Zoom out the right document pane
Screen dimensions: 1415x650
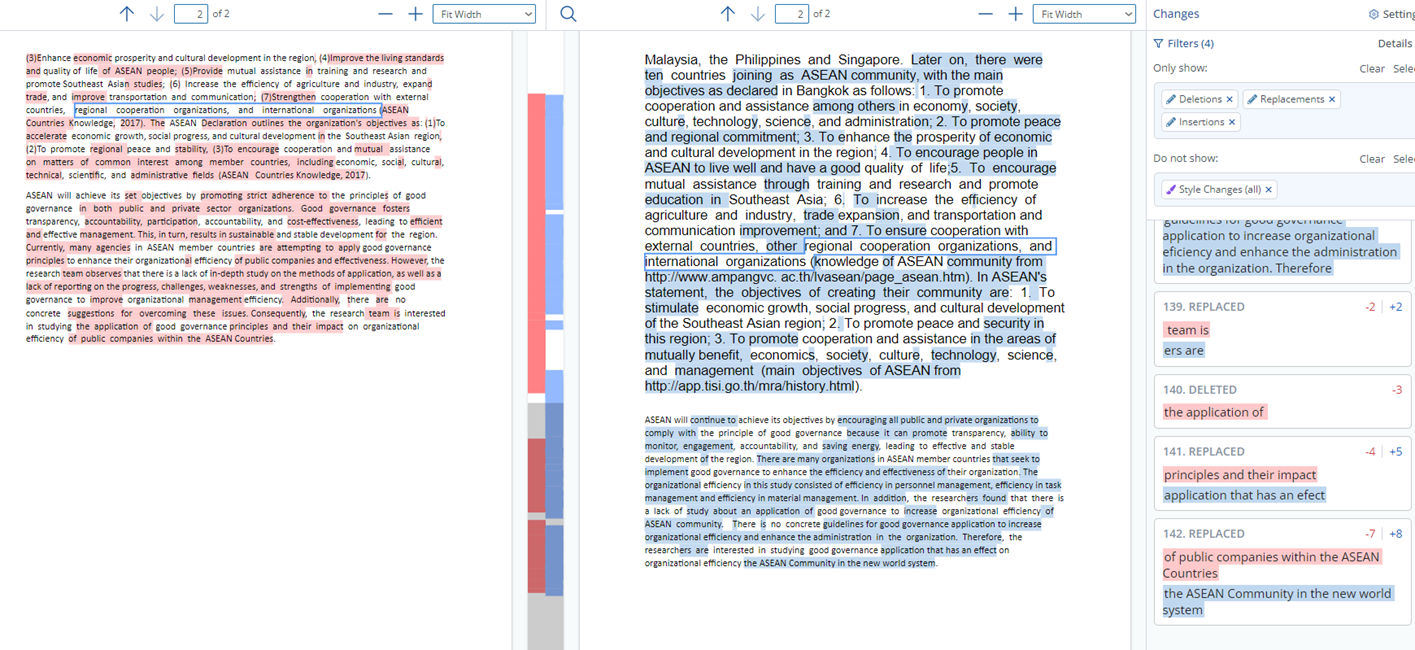click(x=985, y=14)
